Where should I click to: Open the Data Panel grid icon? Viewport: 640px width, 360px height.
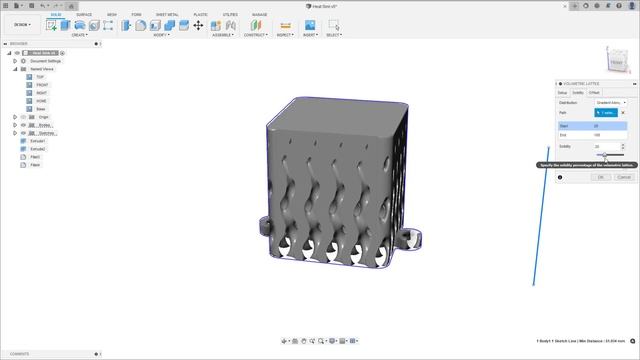pyautogui.click(x=6, y=6)
